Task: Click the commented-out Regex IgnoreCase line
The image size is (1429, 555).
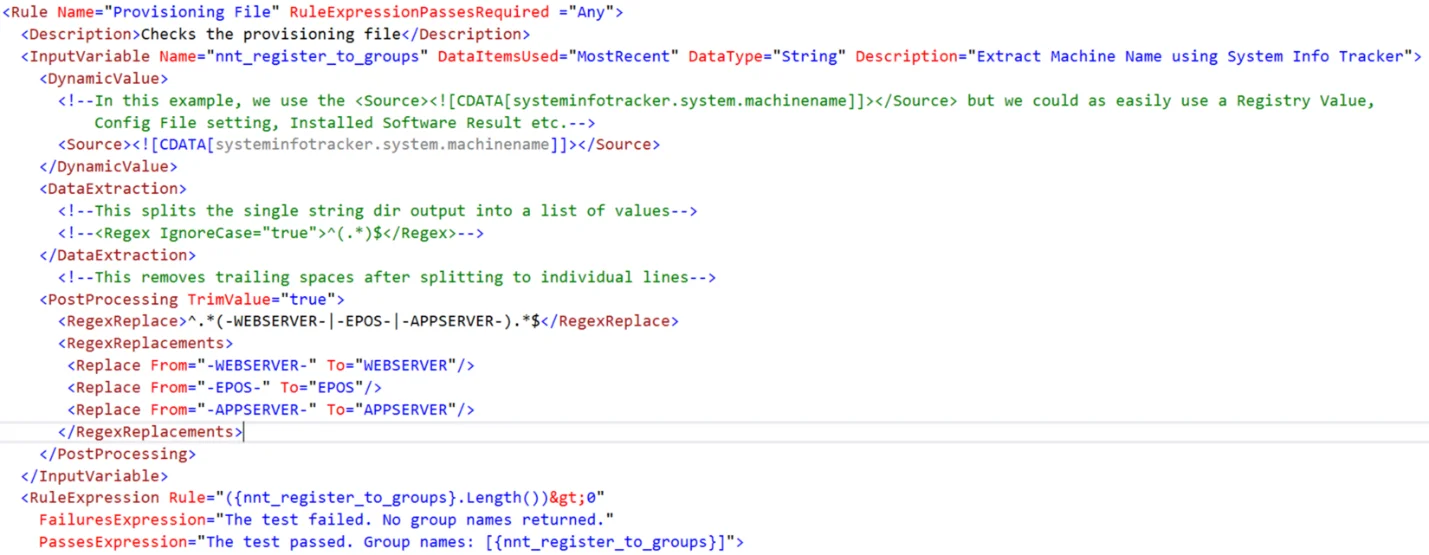Action: pyautogui.click(x=271, y=232)
